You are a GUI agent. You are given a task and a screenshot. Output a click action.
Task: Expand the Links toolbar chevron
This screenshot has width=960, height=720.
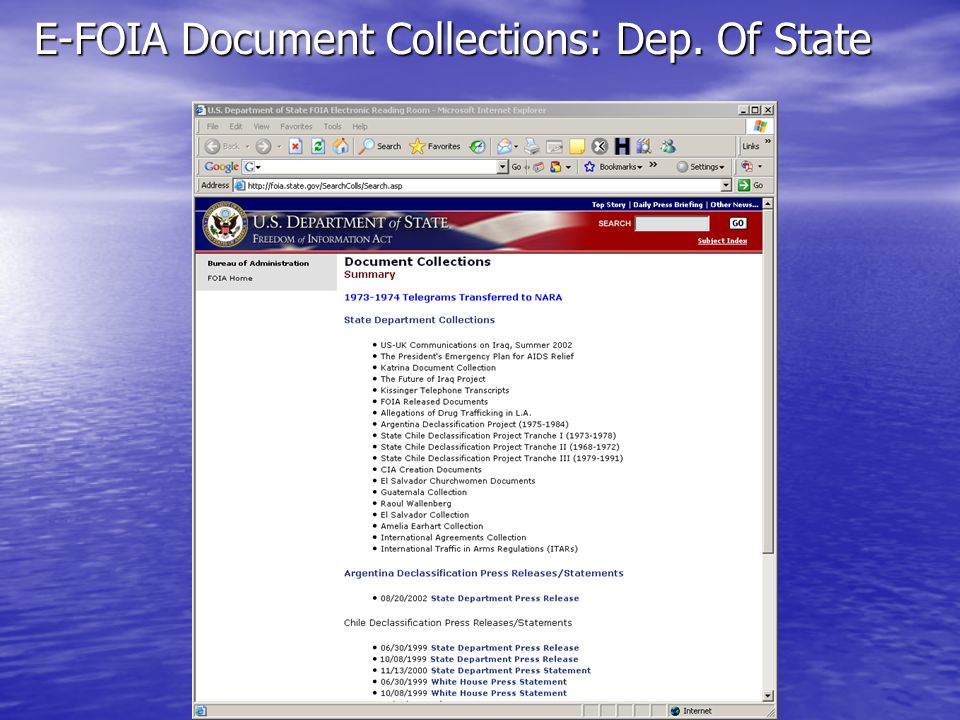point(768,141)
